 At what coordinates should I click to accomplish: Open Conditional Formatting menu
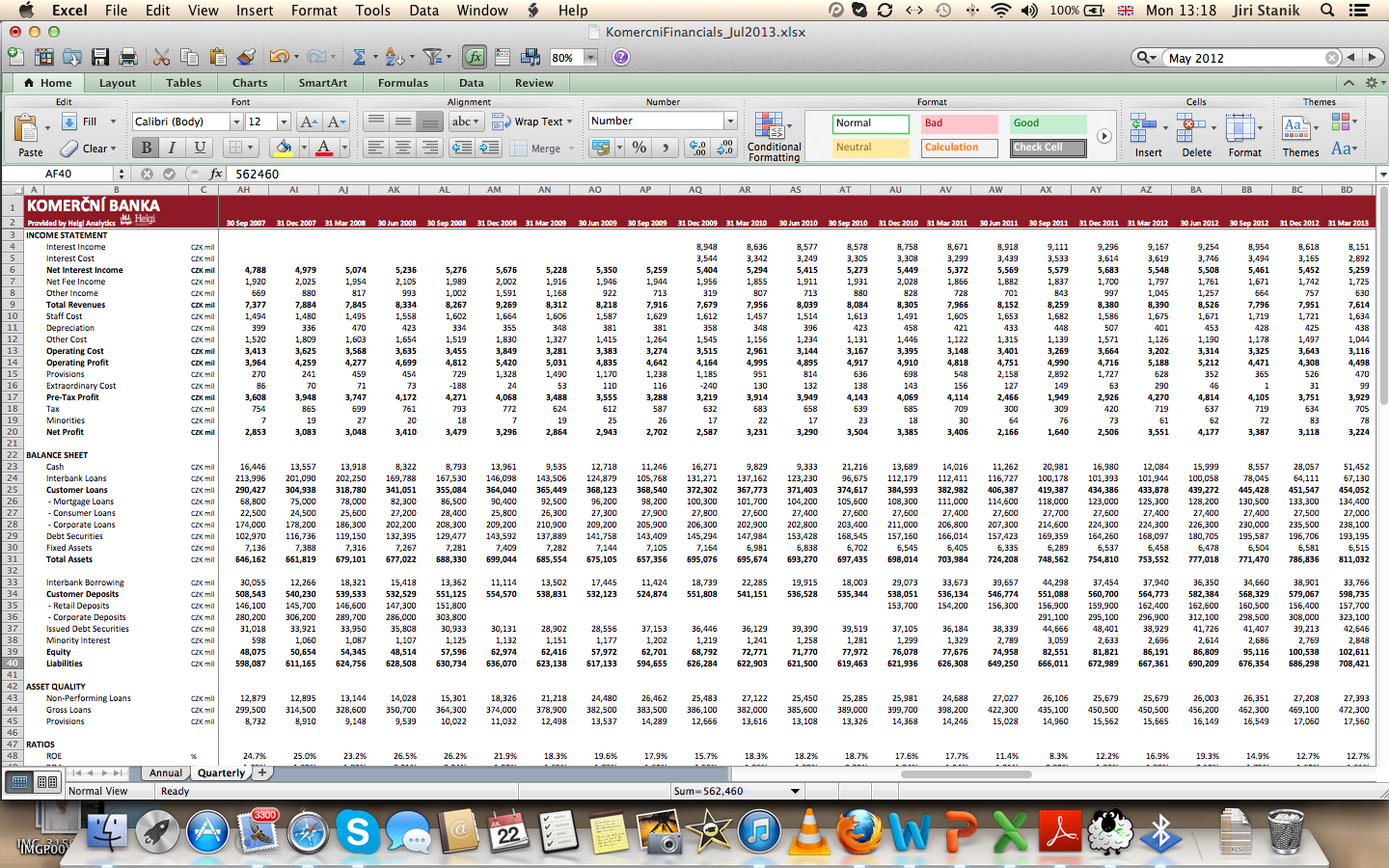[774, 136]
